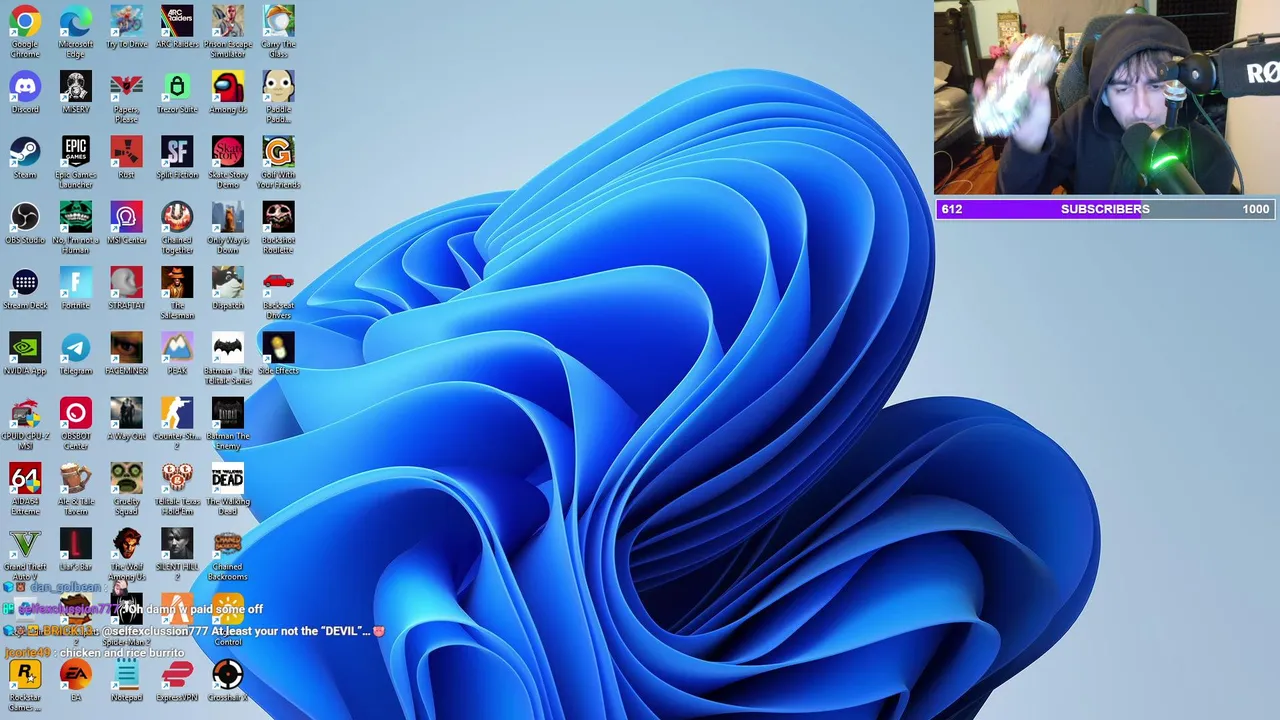Select the Dispatch game icon
The height and width of the screenshot is (720, 1280).
click(228, 289)
